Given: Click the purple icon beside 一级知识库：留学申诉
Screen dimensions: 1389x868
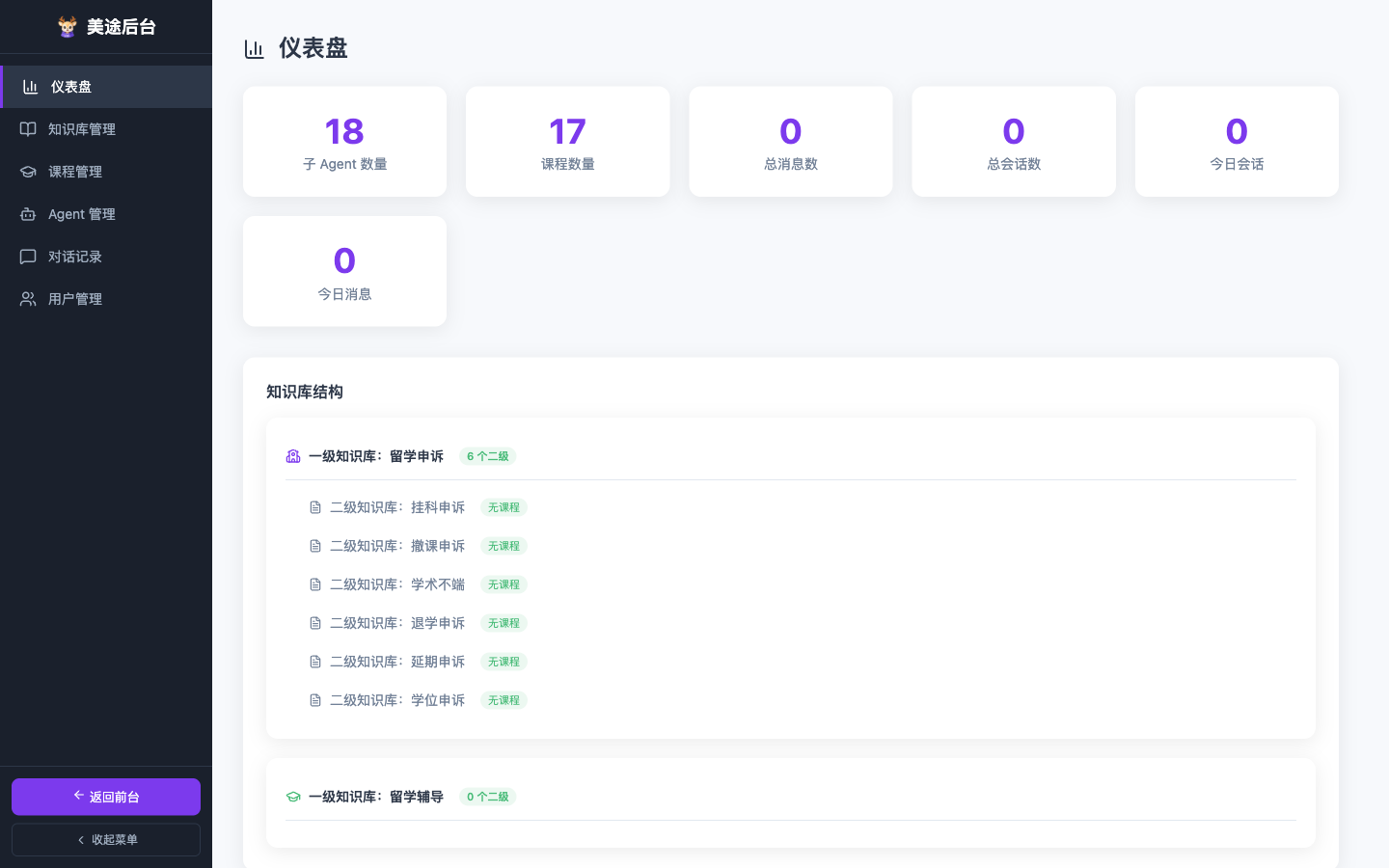Looking at the screenshot, I should click(293, 456).
